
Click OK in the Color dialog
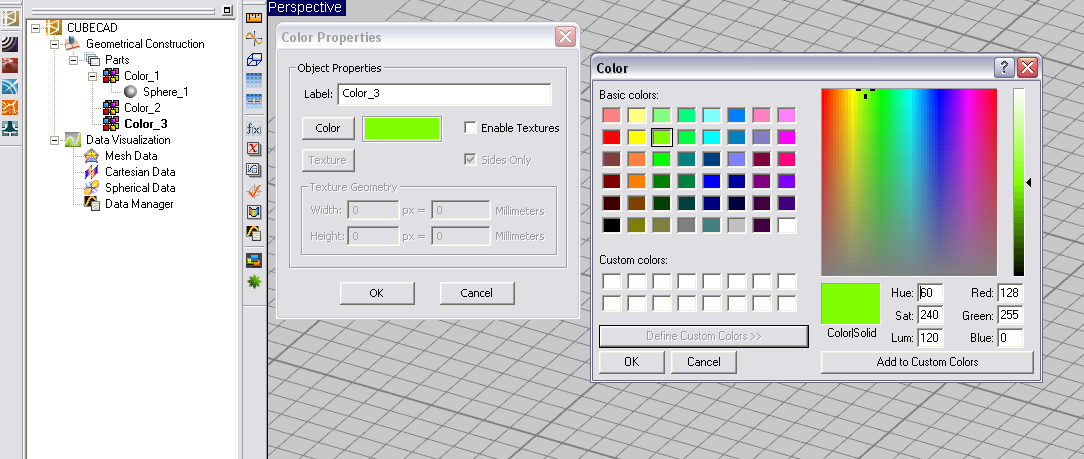(x=631, y=362)
